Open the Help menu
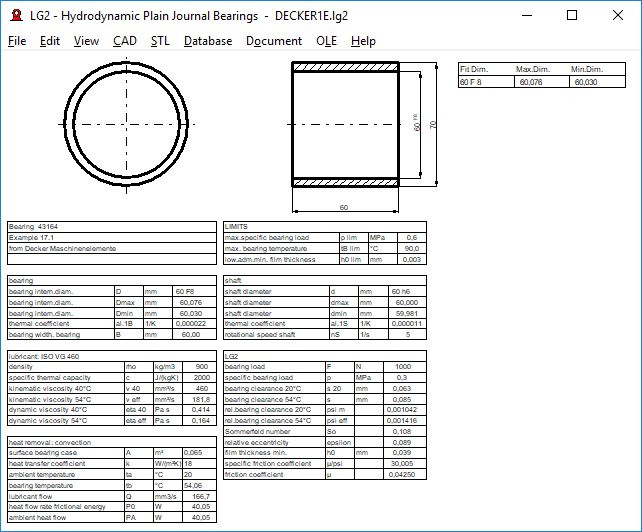 click(363, 41)
